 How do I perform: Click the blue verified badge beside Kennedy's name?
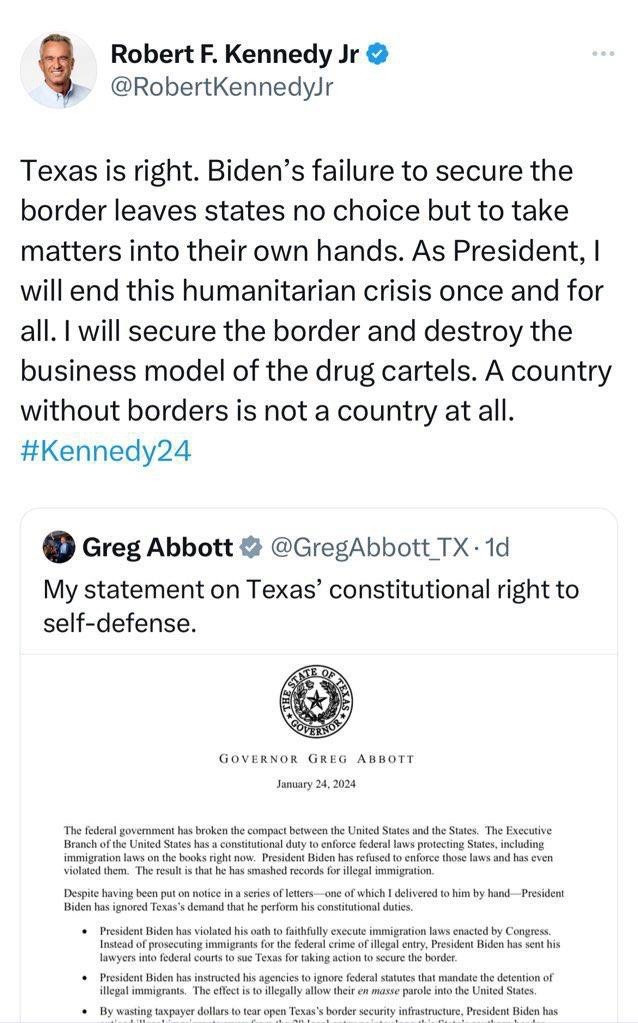(376, 54)
